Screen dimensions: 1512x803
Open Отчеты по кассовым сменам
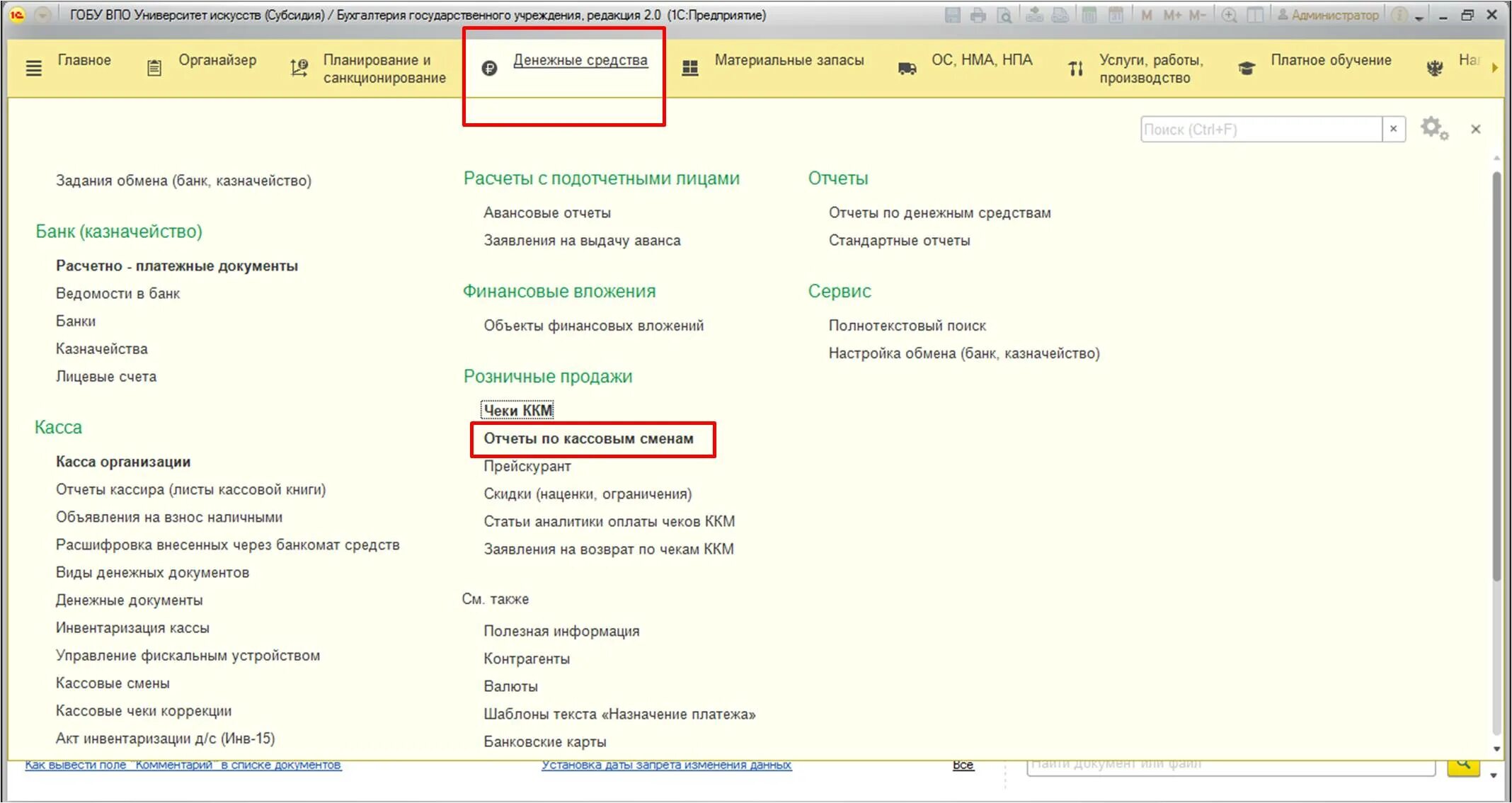coord(588,438)
